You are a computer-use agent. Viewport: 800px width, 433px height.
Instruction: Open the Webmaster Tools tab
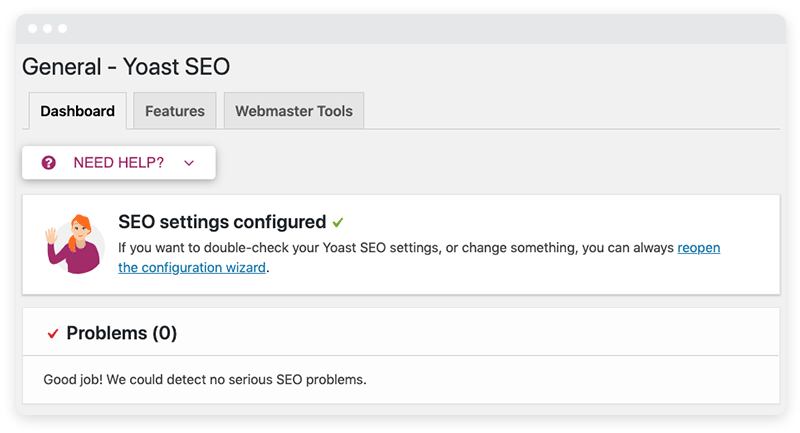pyautogui.click(x=294, y=111)
